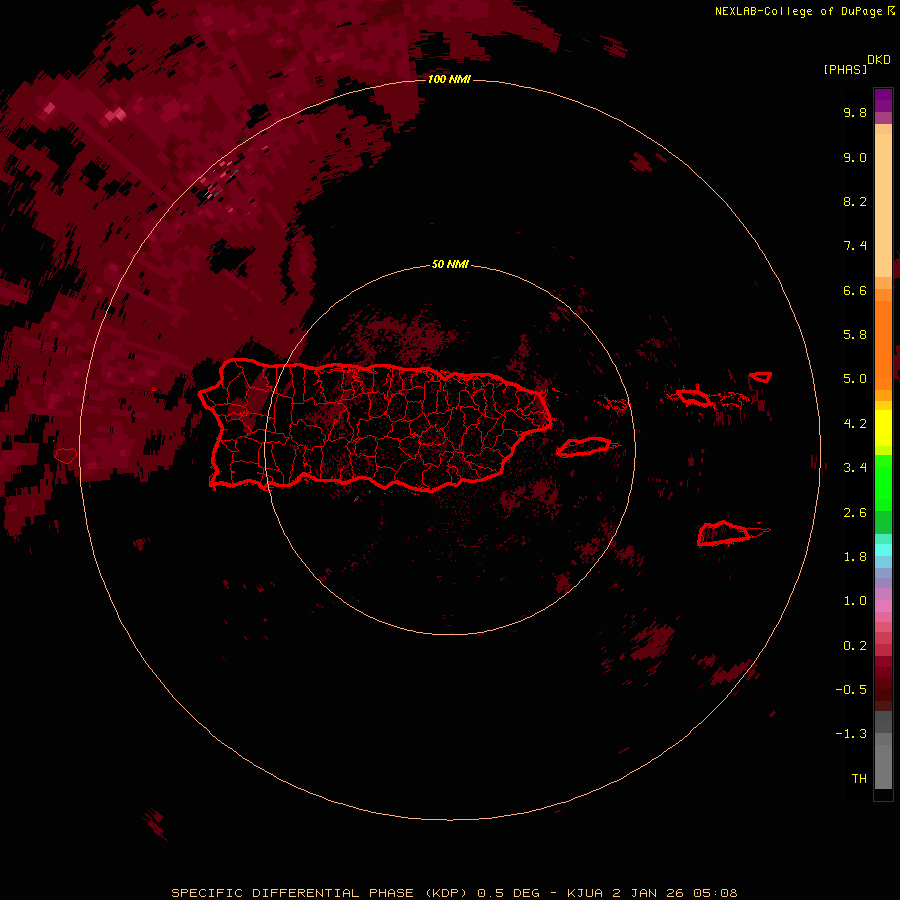This screenshot has width=900, height=900.
Task: Click the NEXLAB-College of DuPage label
Action: pos(799,11)
